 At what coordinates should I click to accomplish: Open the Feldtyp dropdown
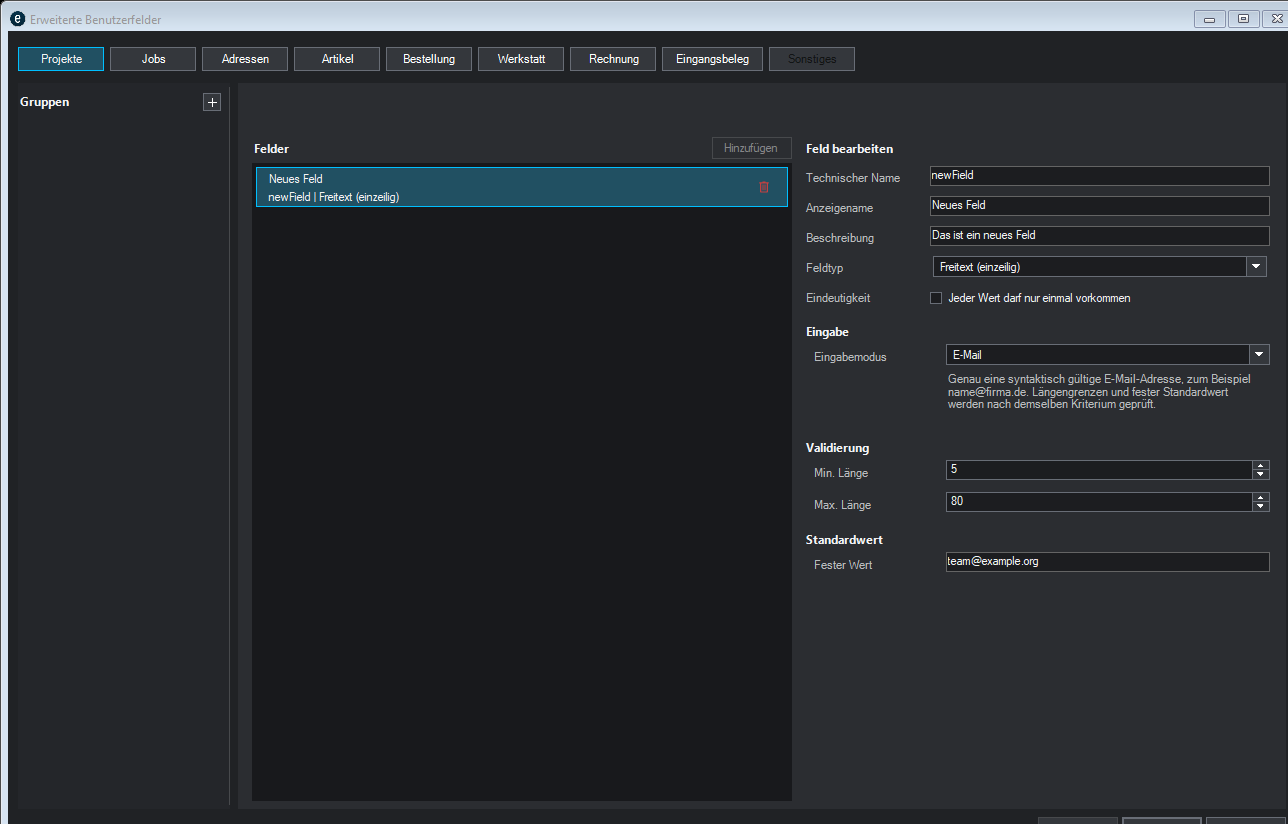[1257, 267]
